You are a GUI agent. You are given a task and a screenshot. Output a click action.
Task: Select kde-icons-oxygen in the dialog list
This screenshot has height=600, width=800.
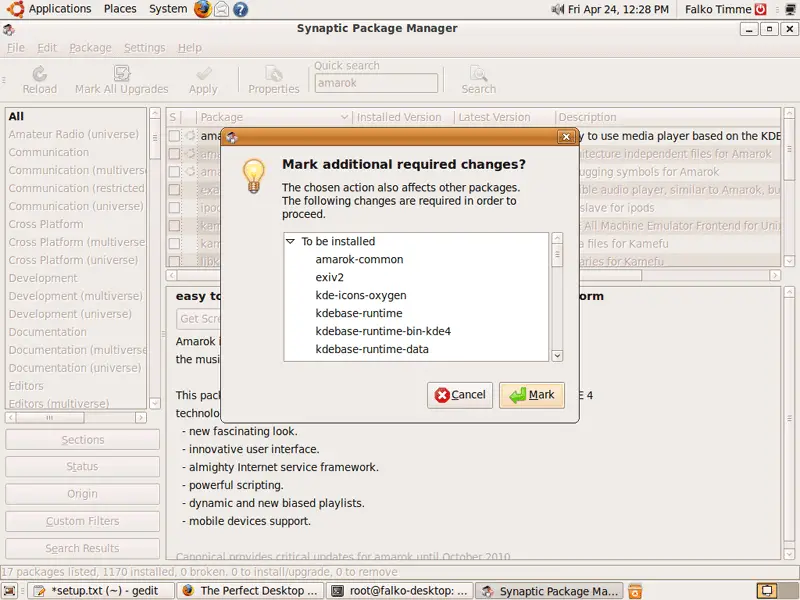pyautogui.click(x=361, y=295)
